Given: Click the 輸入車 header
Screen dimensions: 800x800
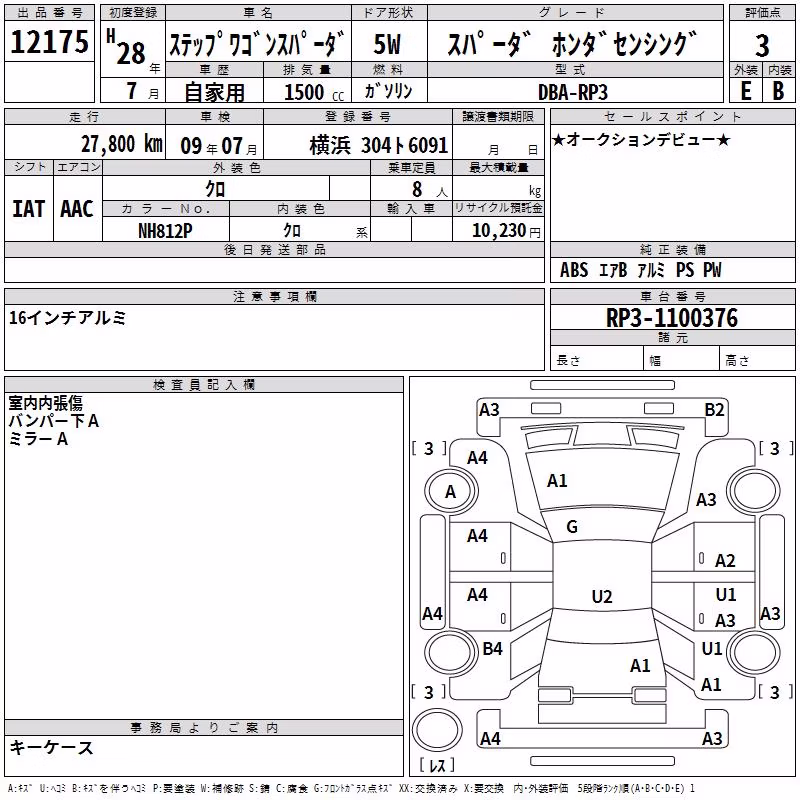Looking at the screenshot, I should pos(411,208).
